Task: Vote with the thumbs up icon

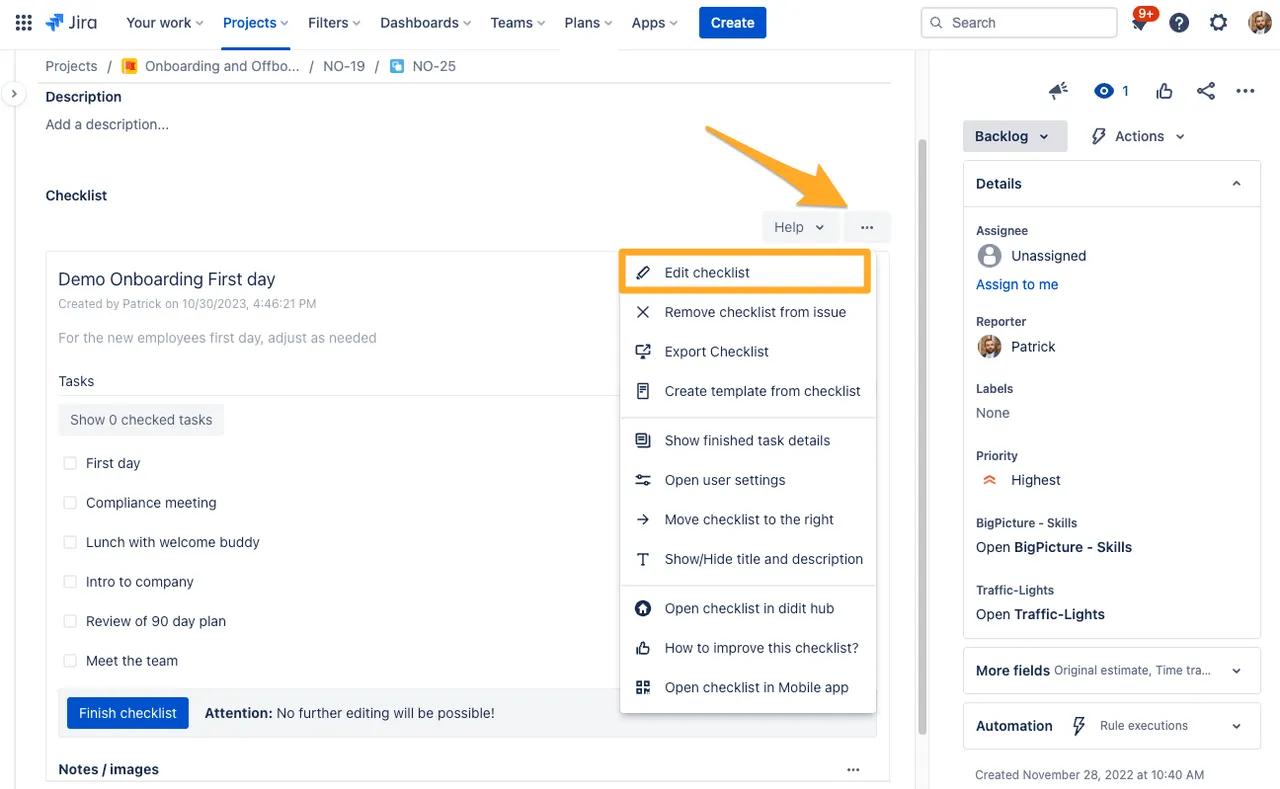Action: 1164,91
